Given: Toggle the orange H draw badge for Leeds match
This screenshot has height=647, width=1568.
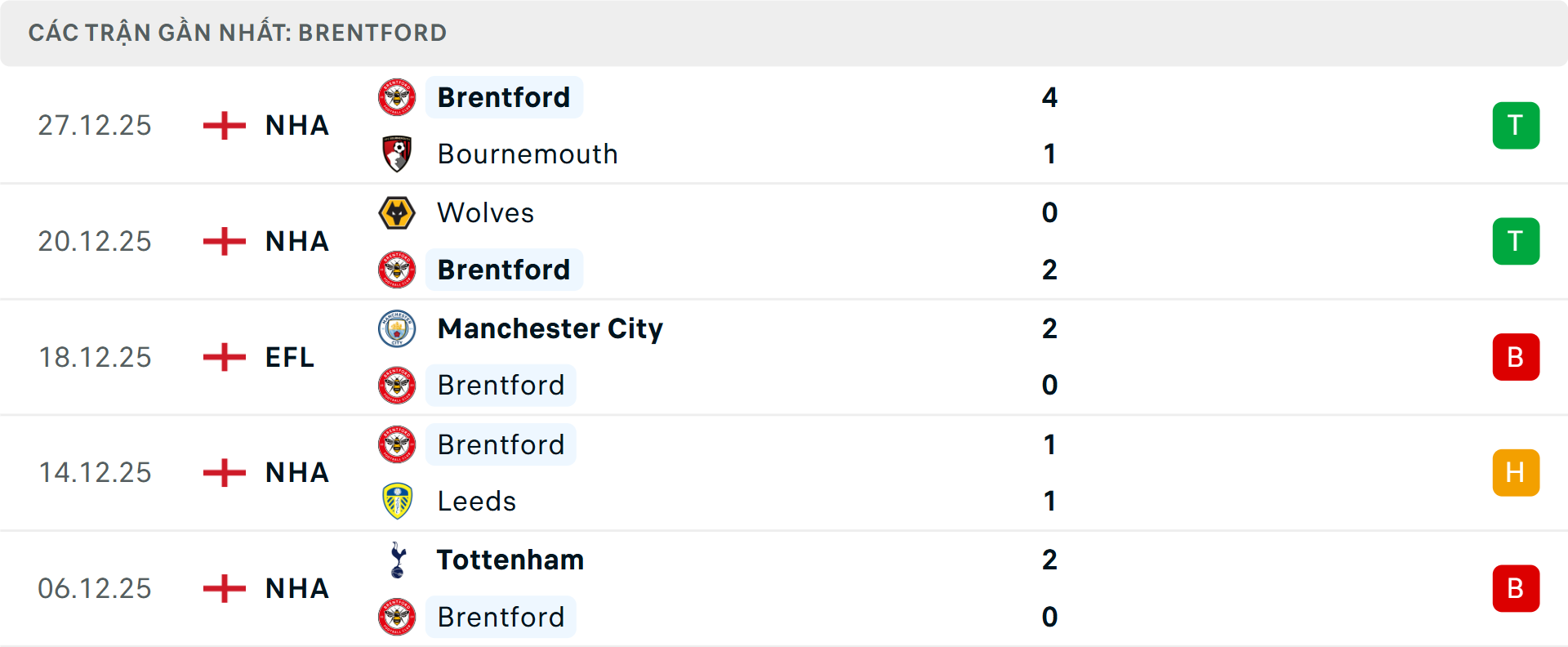Looking at the screenshot, I should (1516, 472).
